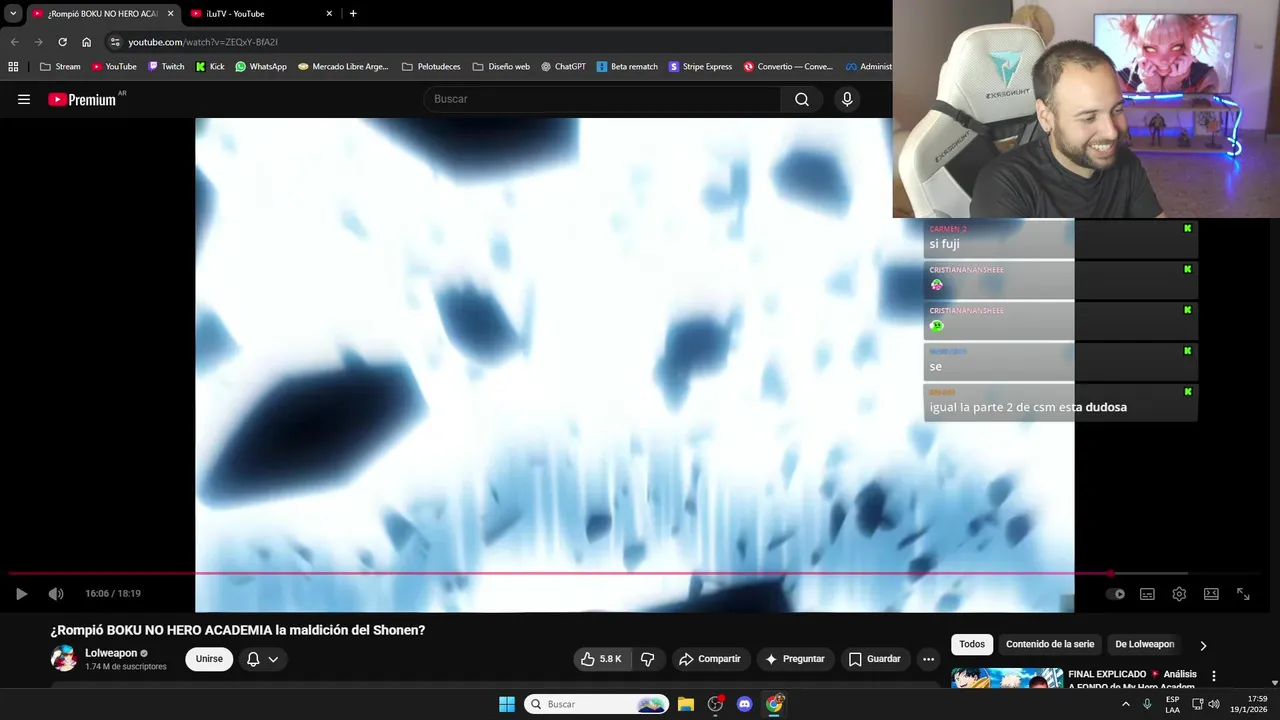Open the notification bell dropdown
This screenshot has width=1280, height=720.
(263, 659)
